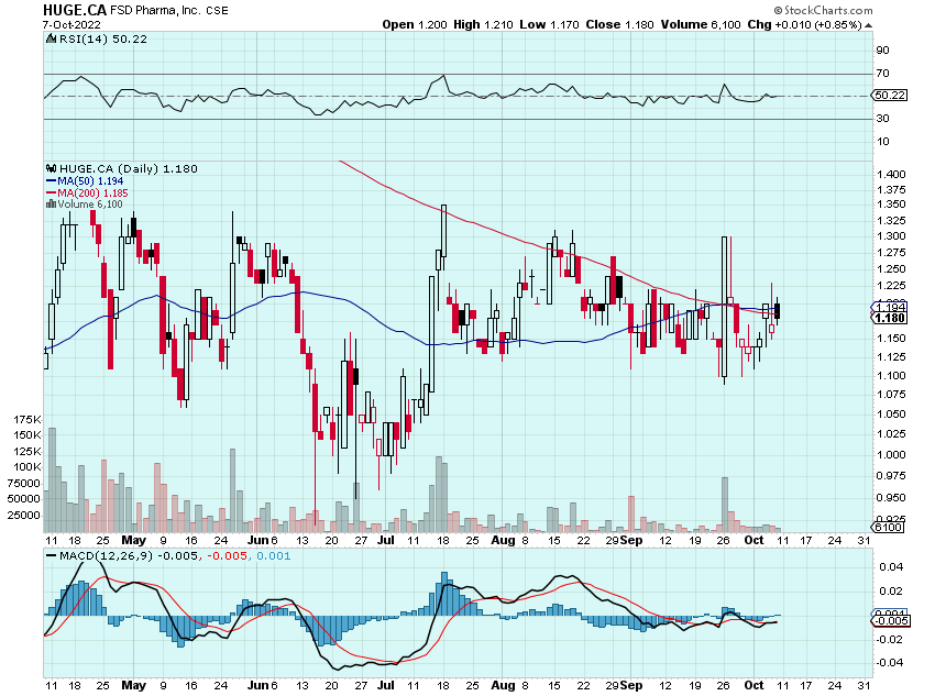Click the RSI indicator icon beside RSI(14)
Viewport: 933px width, 692px height.
[52, 39]
